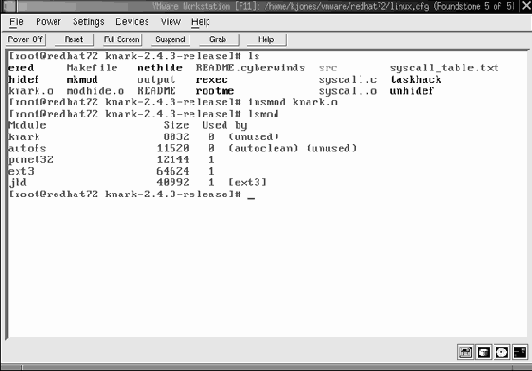Click the "ered" file name
The image size is (532, 371).
[x=21, y=68]
